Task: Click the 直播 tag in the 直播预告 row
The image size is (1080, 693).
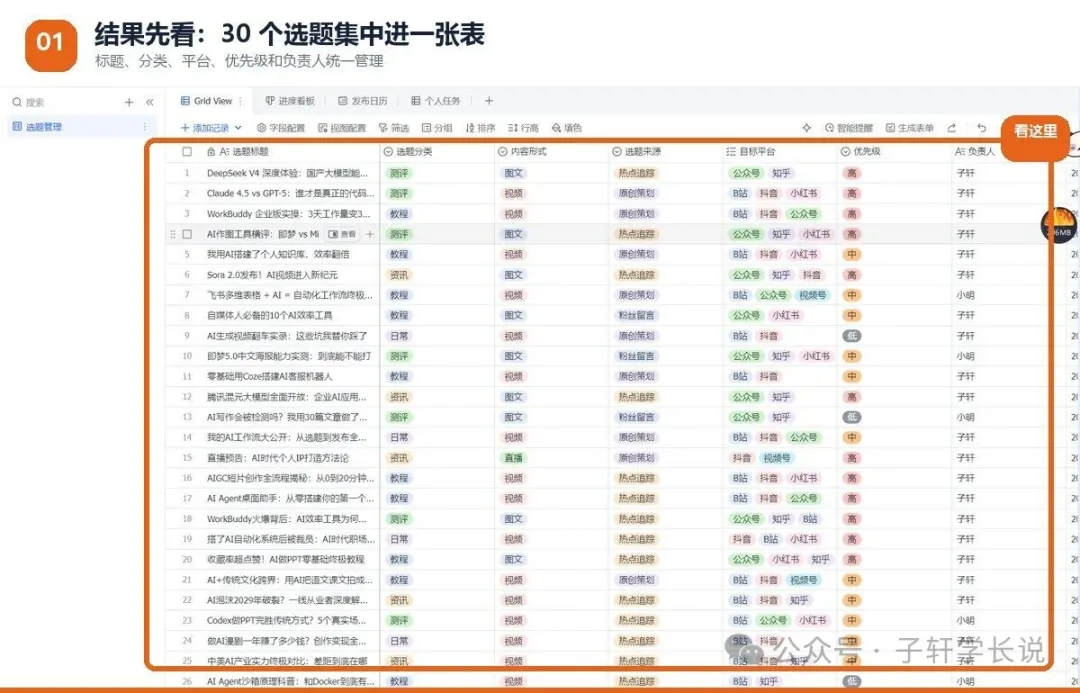Action: [x=513, y=458]
